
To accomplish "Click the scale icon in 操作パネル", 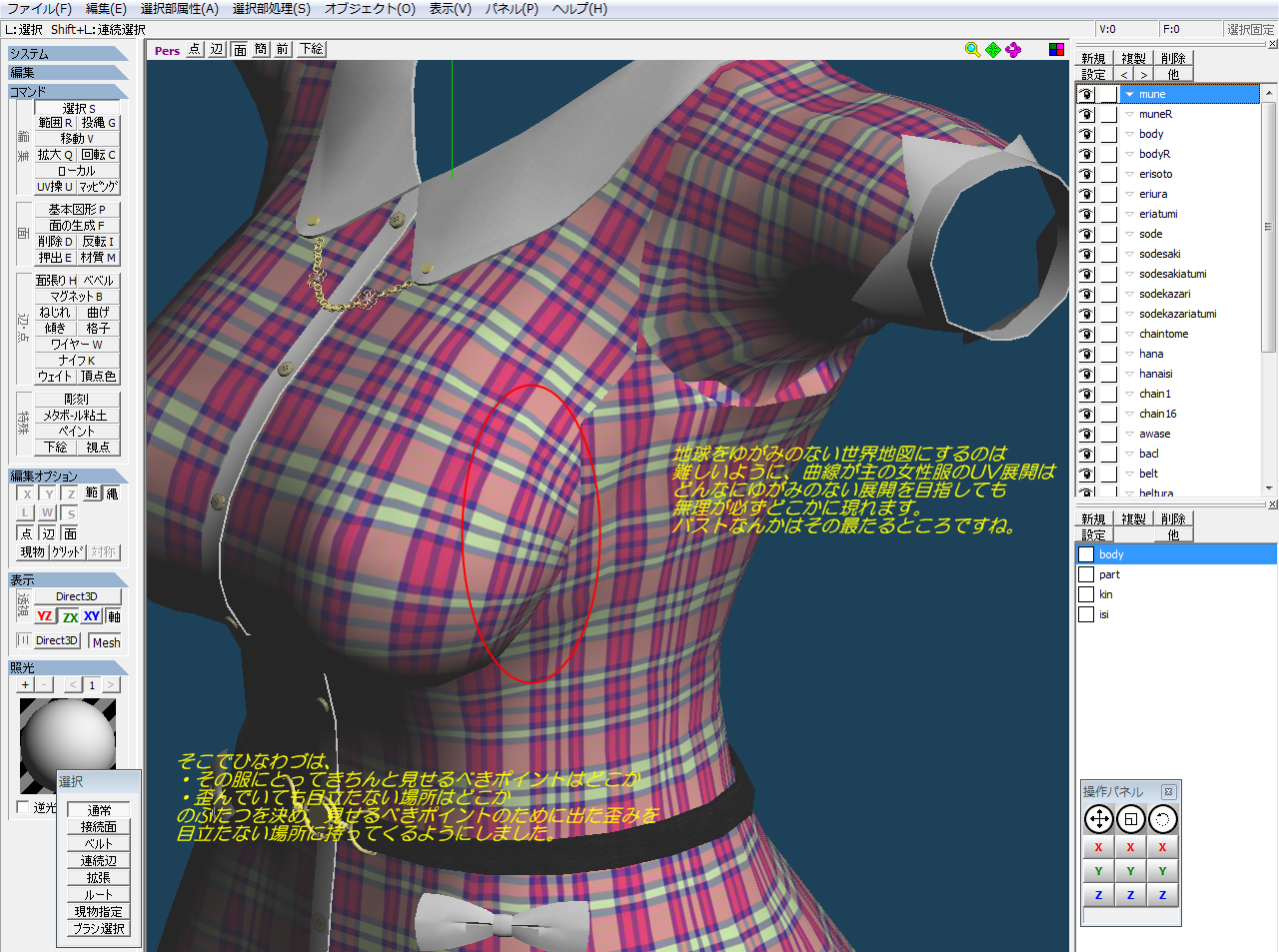I will click(x=1130, y=820).
